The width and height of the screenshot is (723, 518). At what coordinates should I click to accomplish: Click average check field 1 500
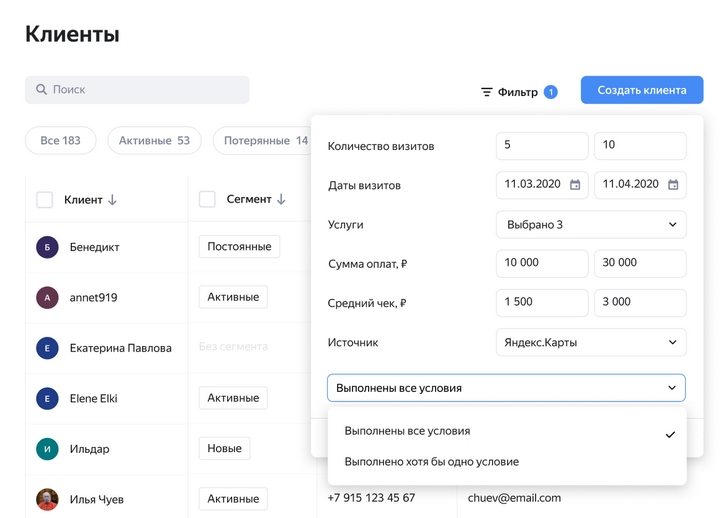542,303
